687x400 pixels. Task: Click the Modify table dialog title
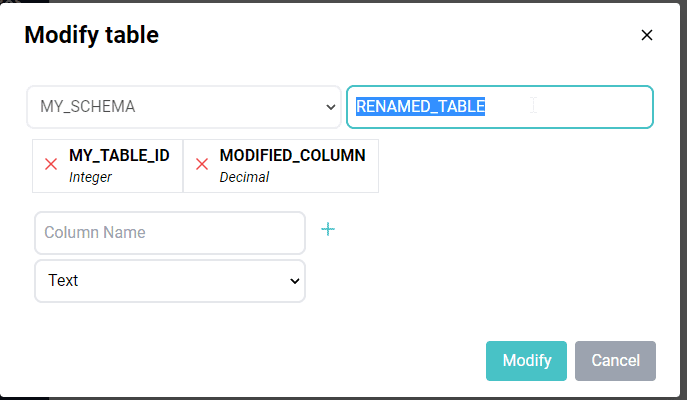[92, 35]
